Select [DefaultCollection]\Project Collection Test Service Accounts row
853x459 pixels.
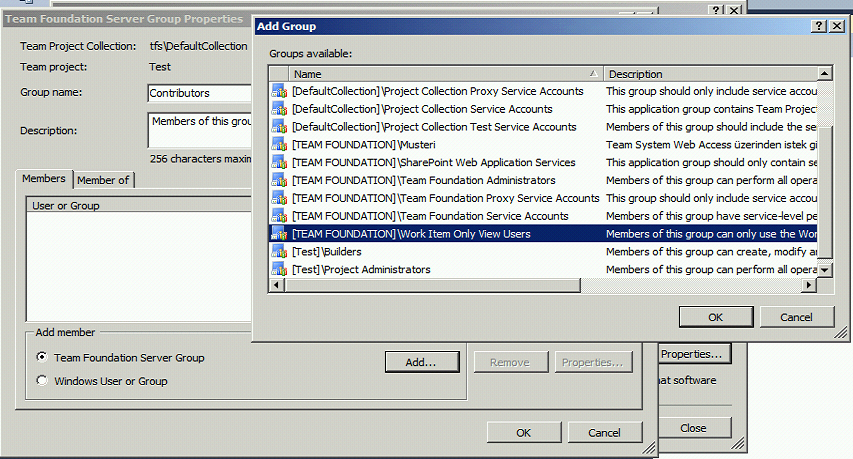[x=543, y=127]
